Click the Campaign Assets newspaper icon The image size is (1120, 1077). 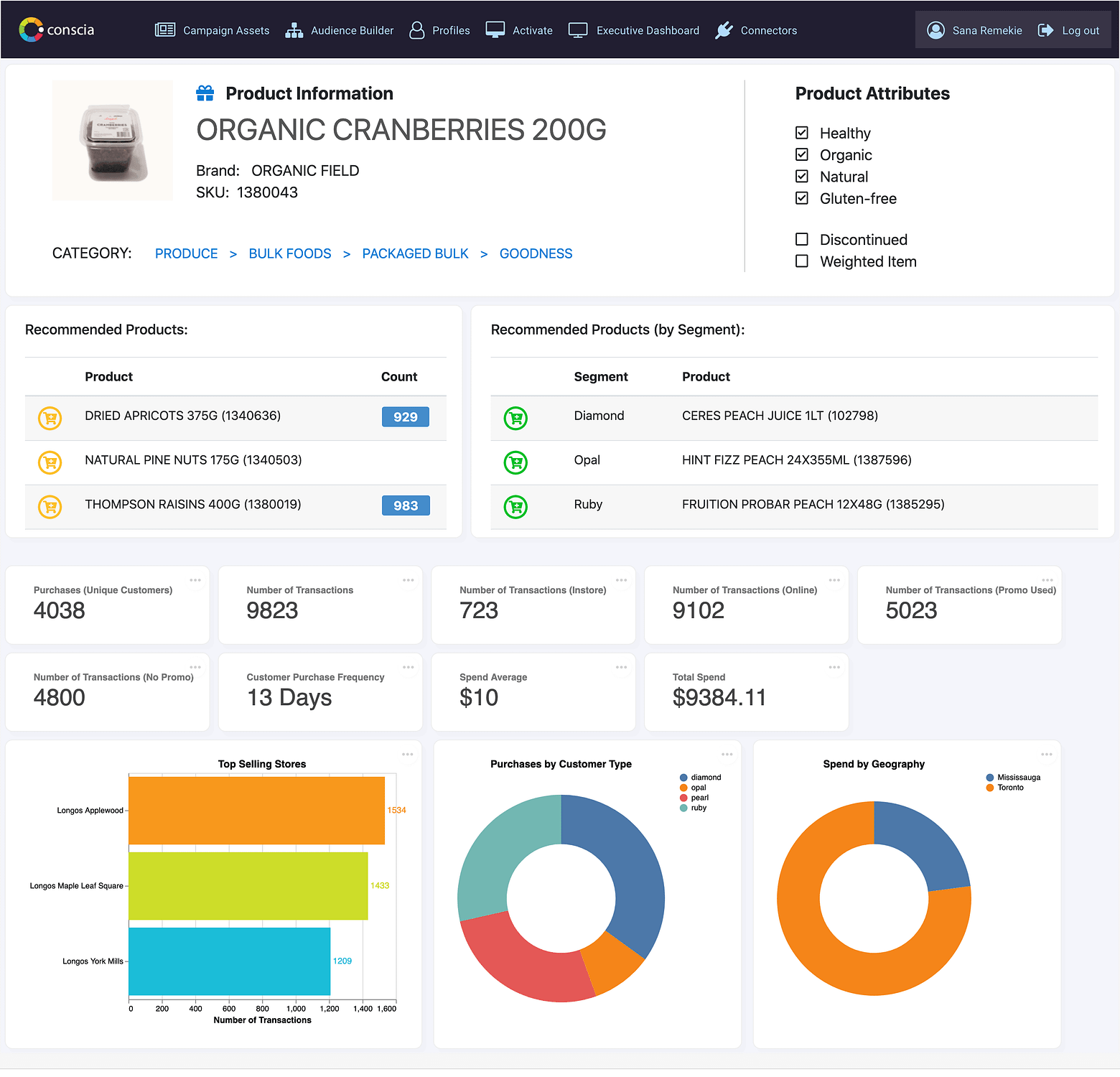pos(165,30)
